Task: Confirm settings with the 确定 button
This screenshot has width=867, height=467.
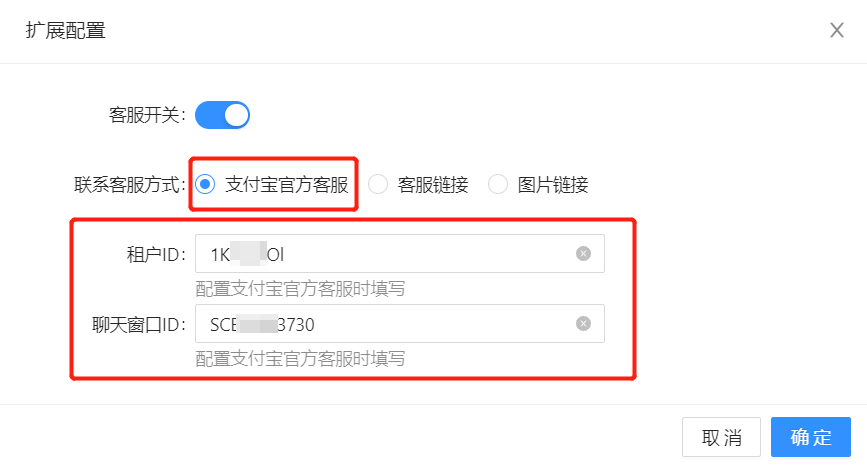Action: [811, 437]
